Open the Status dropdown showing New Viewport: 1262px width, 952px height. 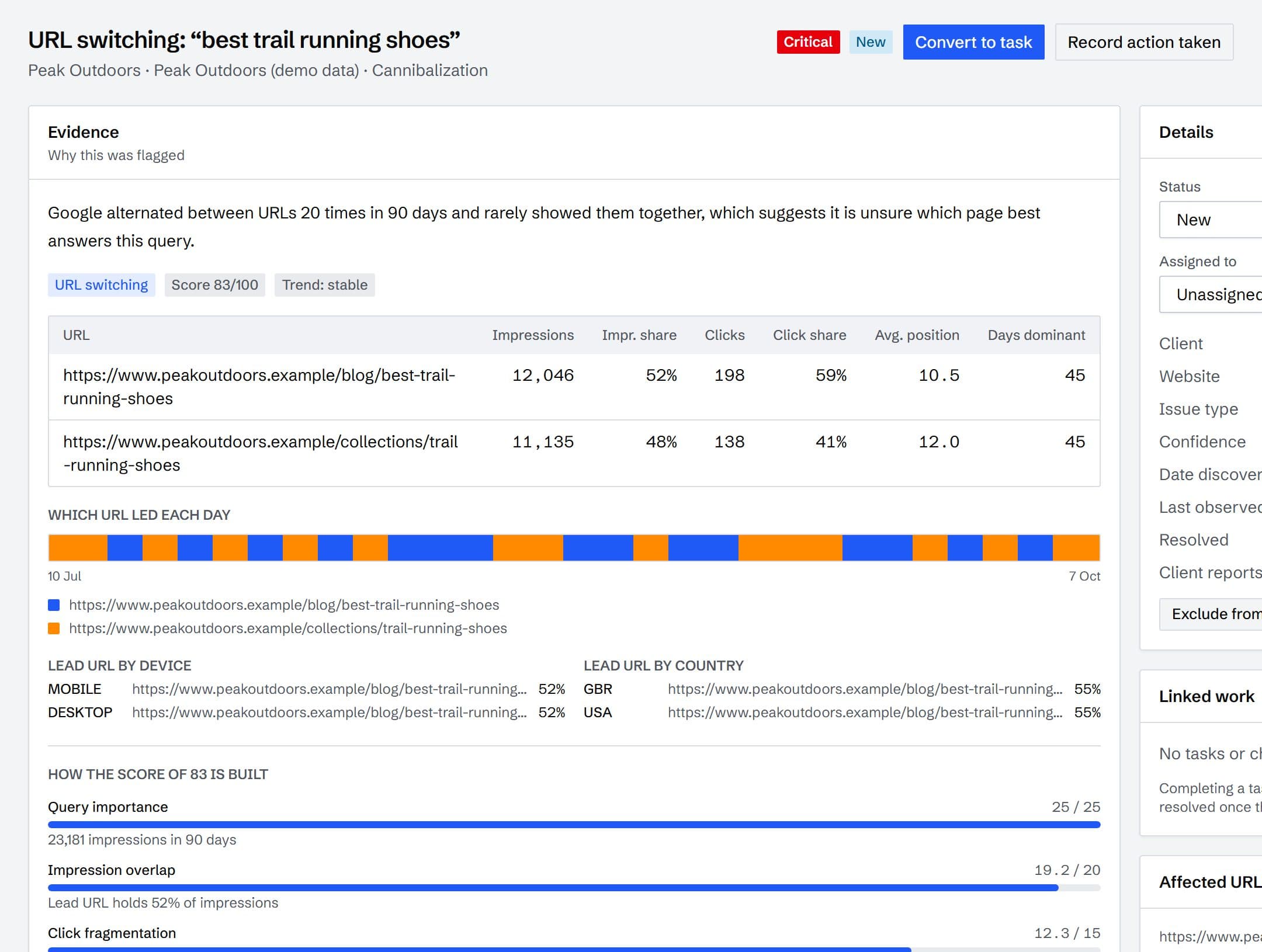1211,220
